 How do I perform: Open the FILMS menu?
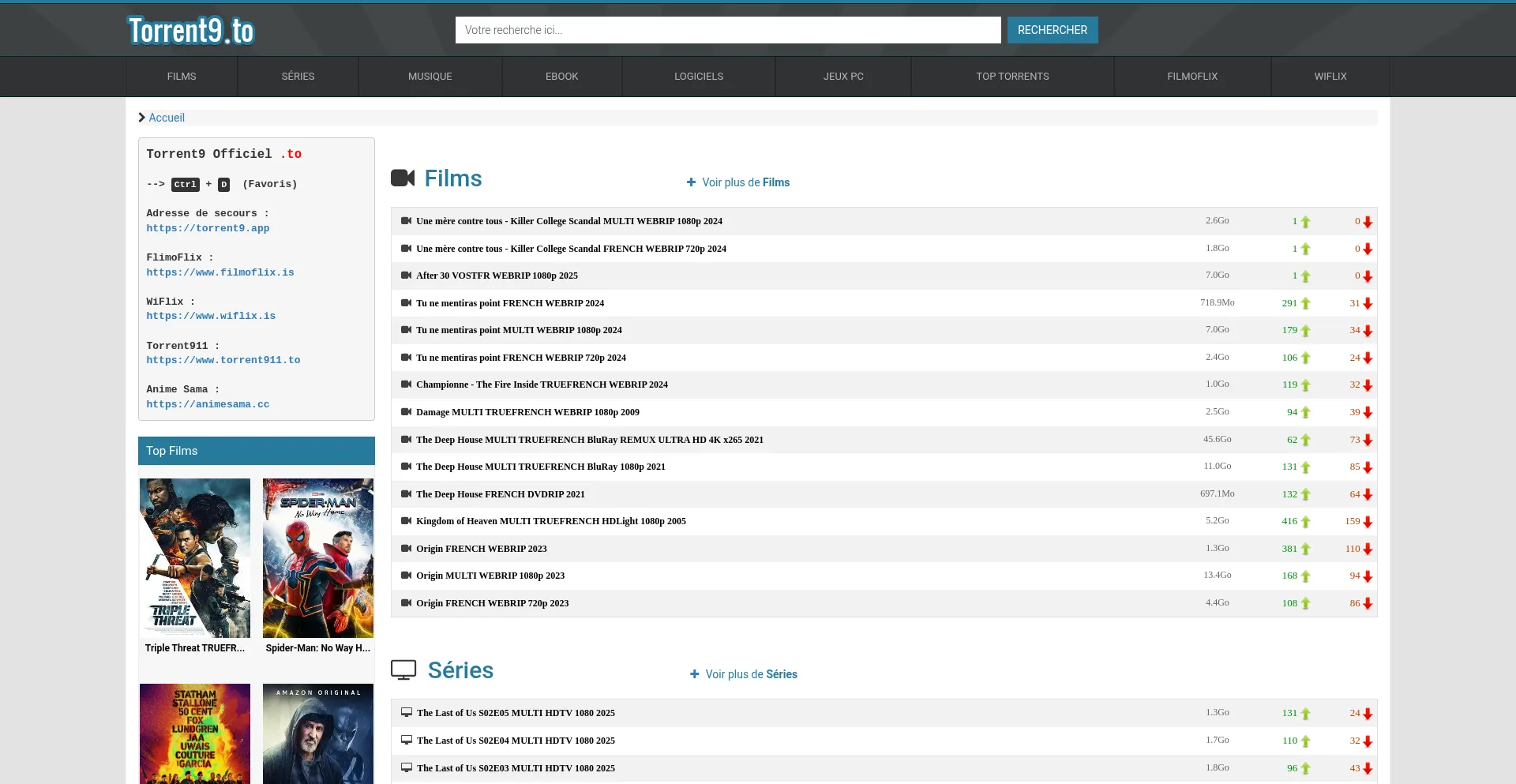(182, 77)
